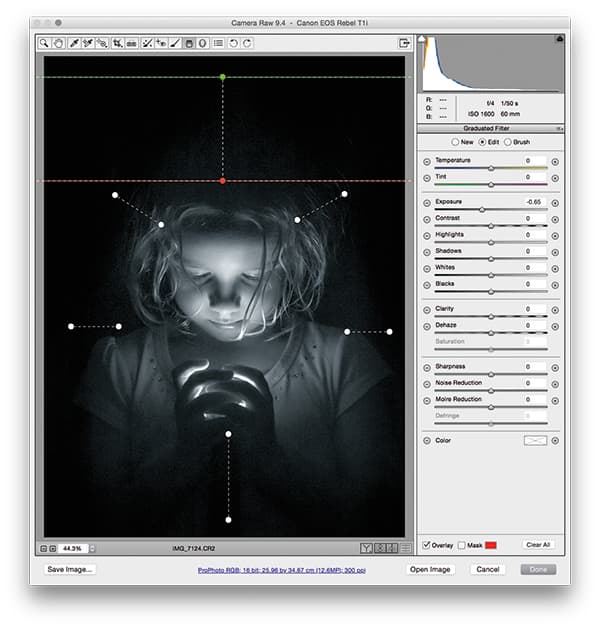The width and height of the screenshot is (600, 628).
Task: Select the Red Eye Removal tool
Action: coord(161,43)
